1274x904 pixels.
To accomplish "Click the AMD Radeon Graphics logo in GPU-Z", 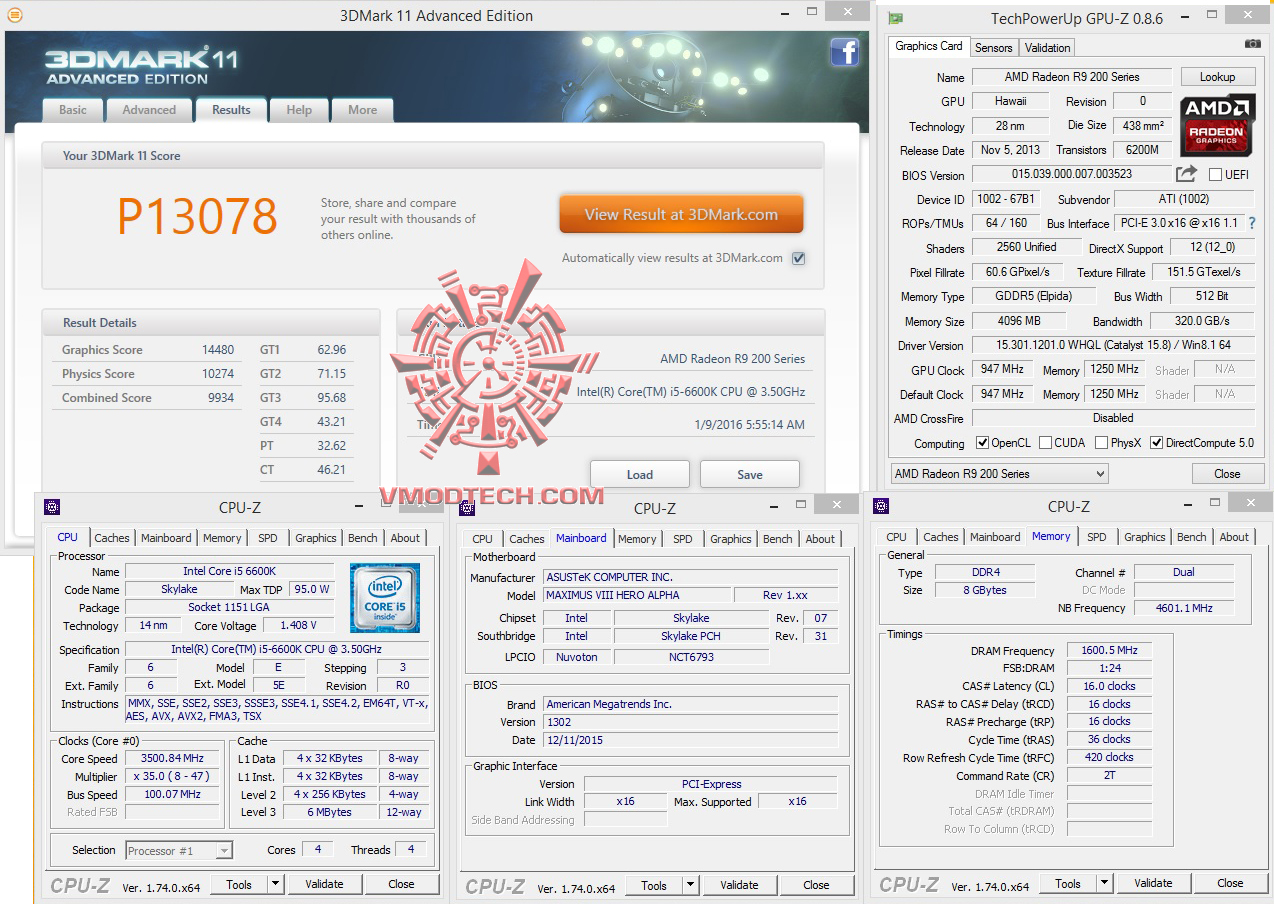I will [x=1217, y=124].
